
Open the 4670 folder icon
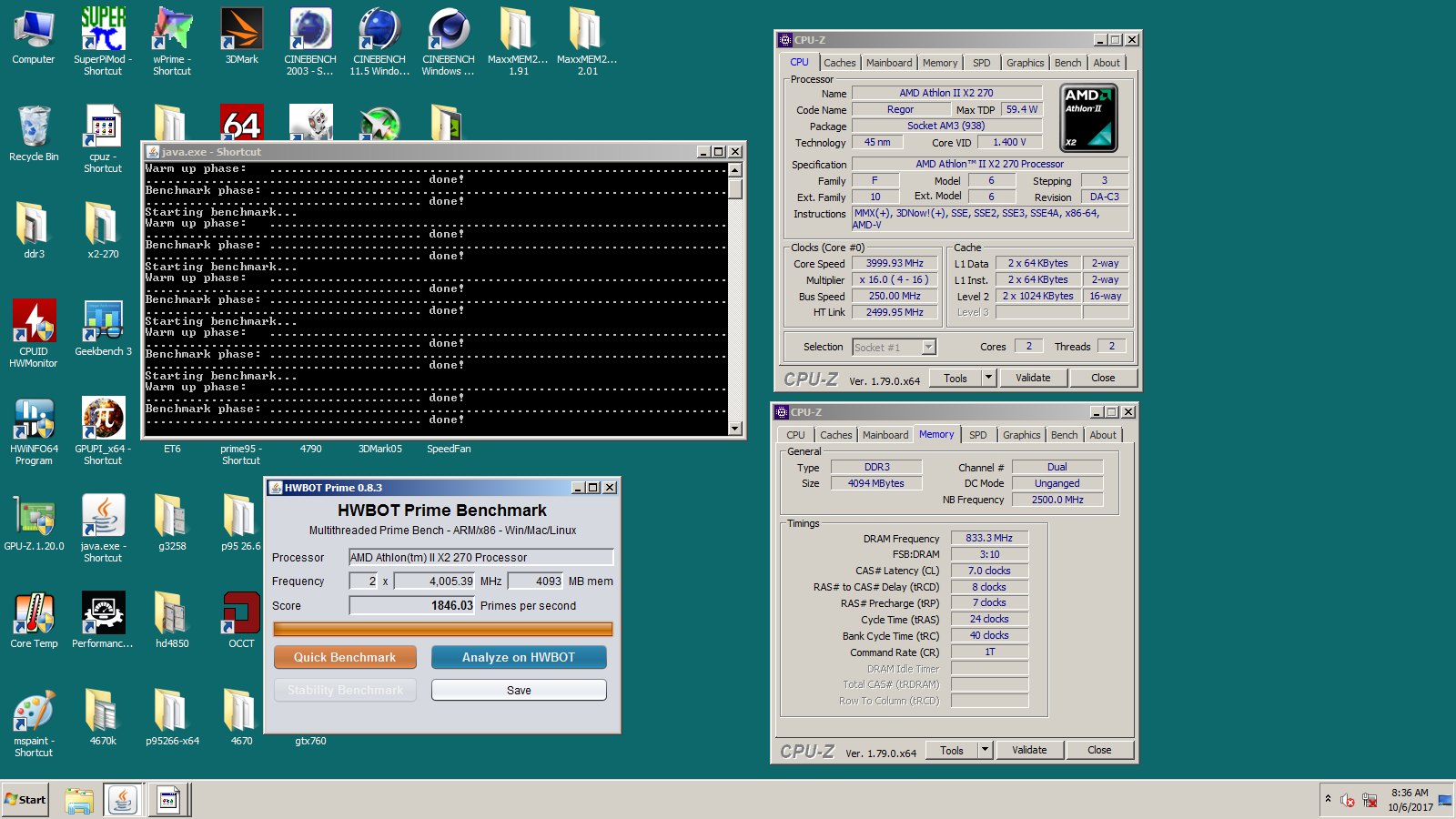coord(241,717)
